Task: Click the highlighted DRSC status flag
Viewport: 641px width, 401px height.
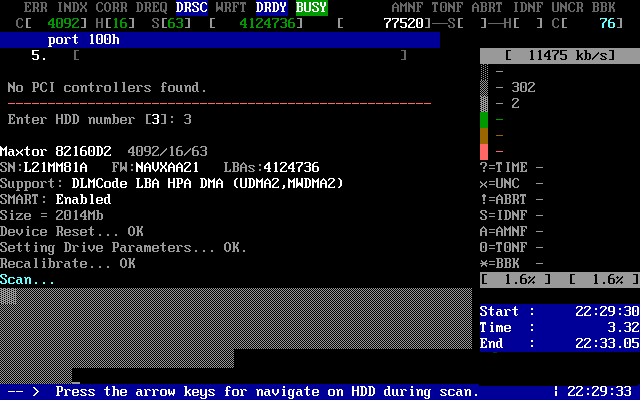Action: click(x=191, y=7)
